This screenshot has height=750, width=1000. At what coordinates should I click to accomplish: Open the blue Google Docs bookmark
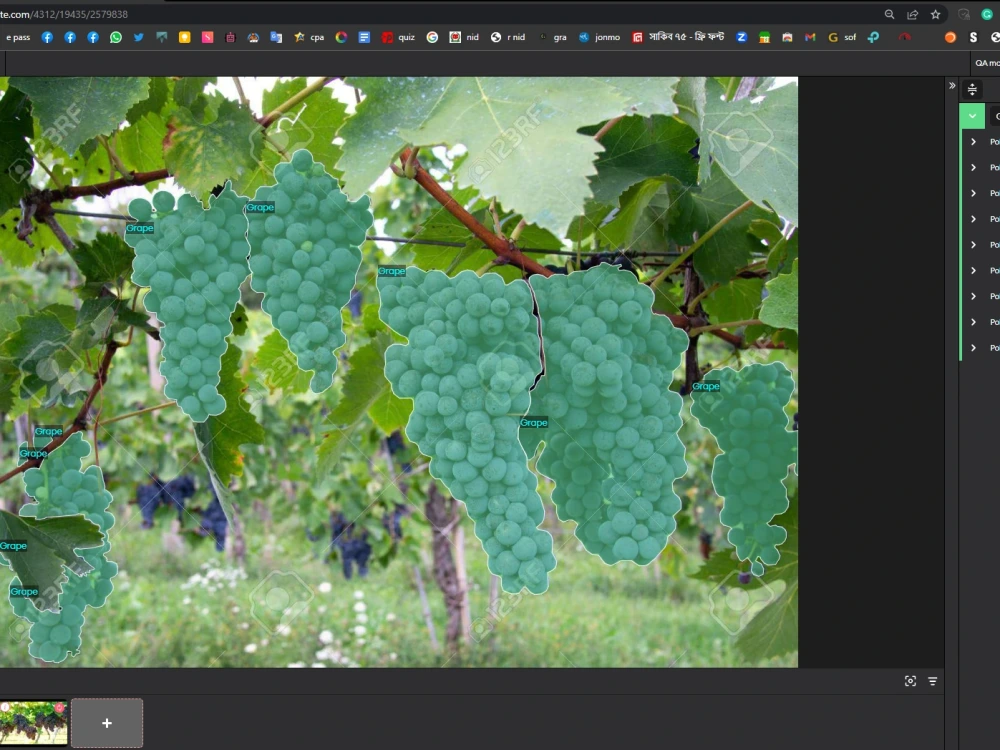coord(364,37)
